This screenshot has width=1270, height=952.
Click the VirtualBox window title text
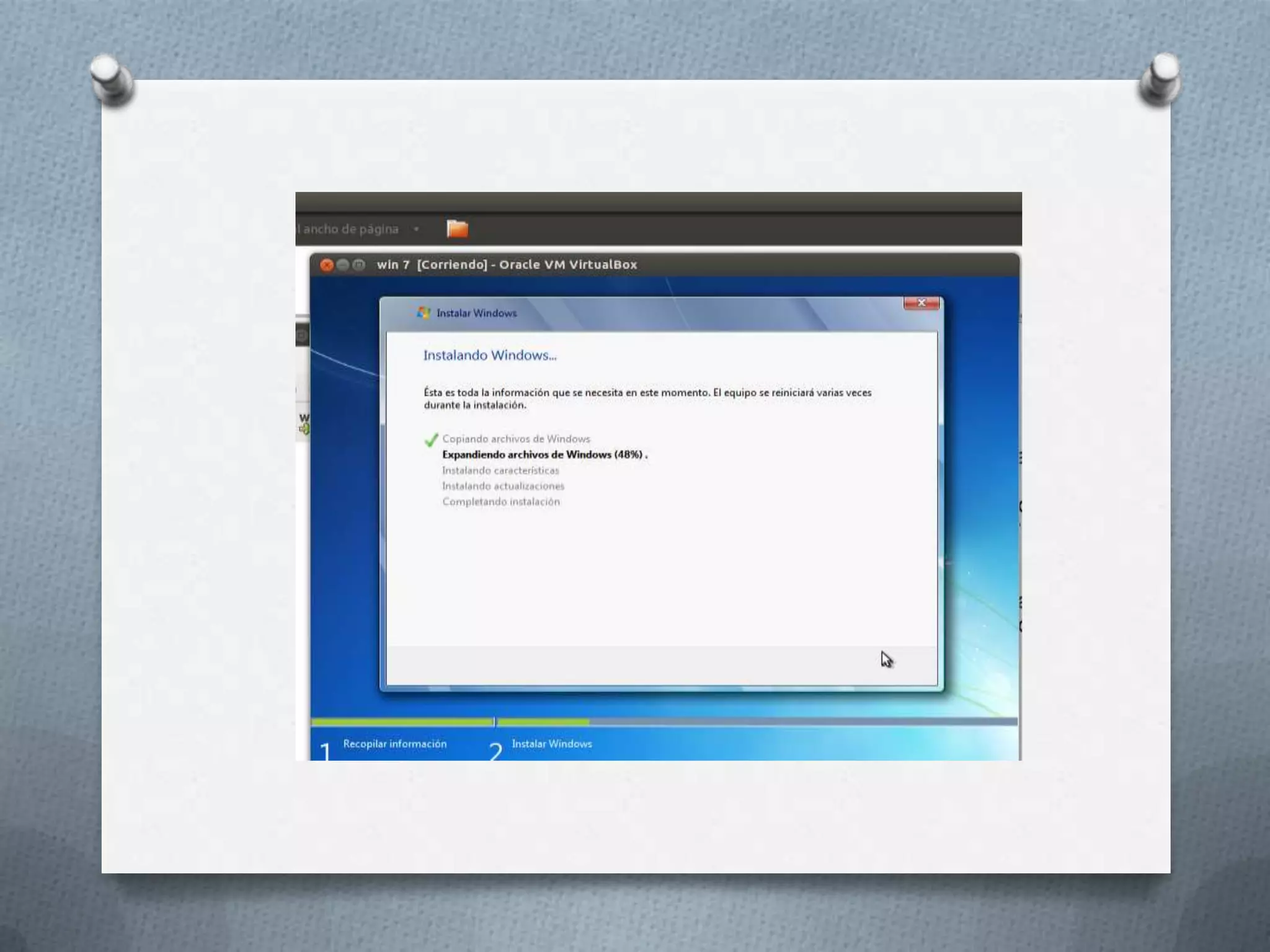click(507, 265)
